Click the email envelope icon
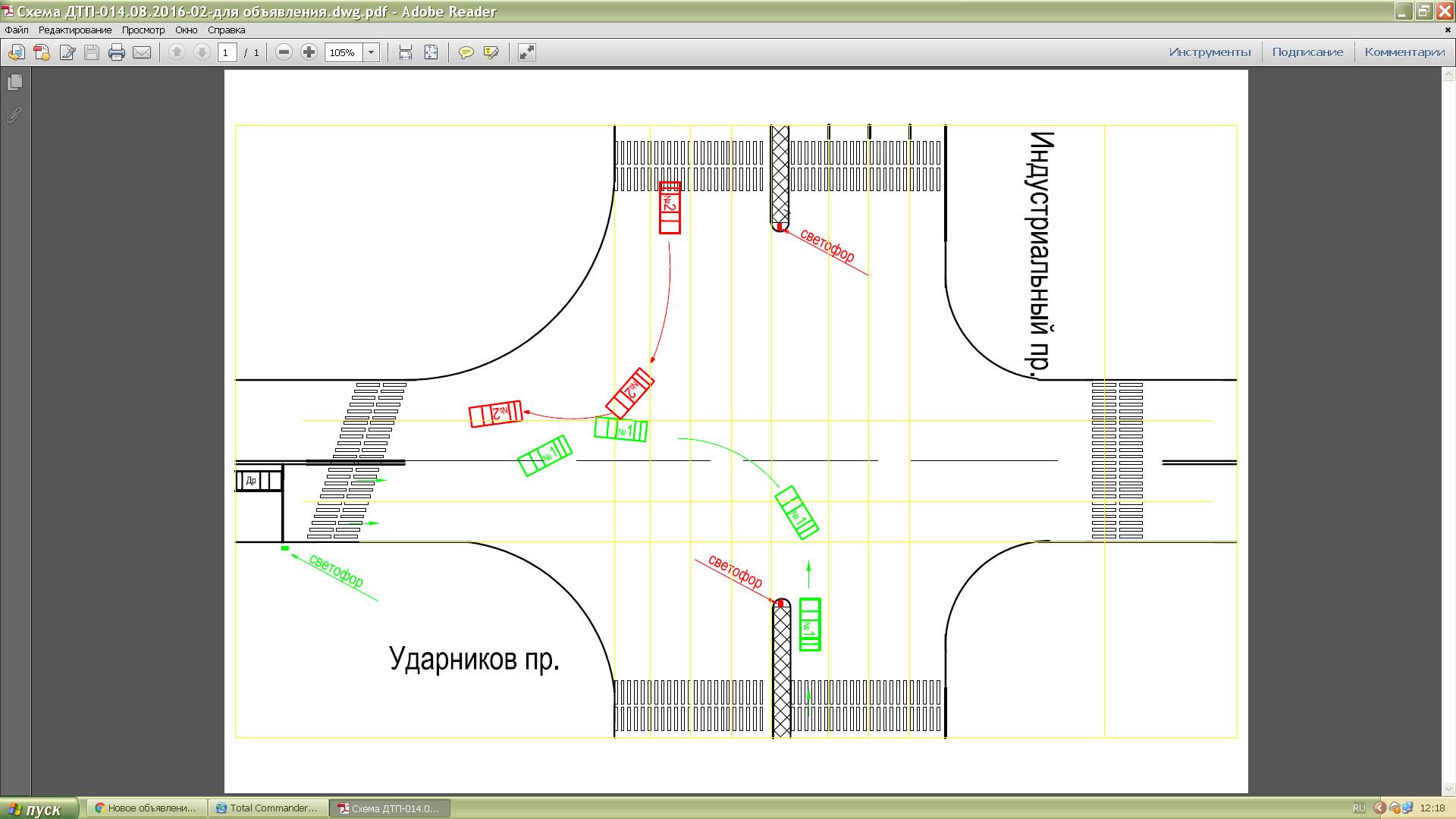1456x819 pixels. pyautogui.click(x=142, y=52)
